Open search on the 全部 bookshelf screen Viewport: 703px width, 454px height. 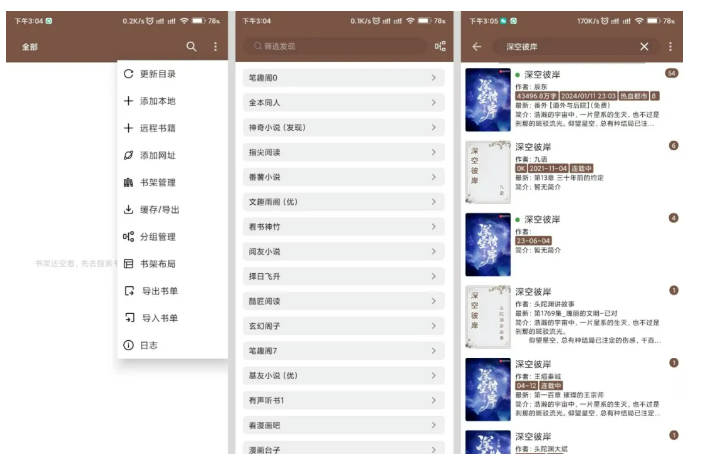[191, 47]
